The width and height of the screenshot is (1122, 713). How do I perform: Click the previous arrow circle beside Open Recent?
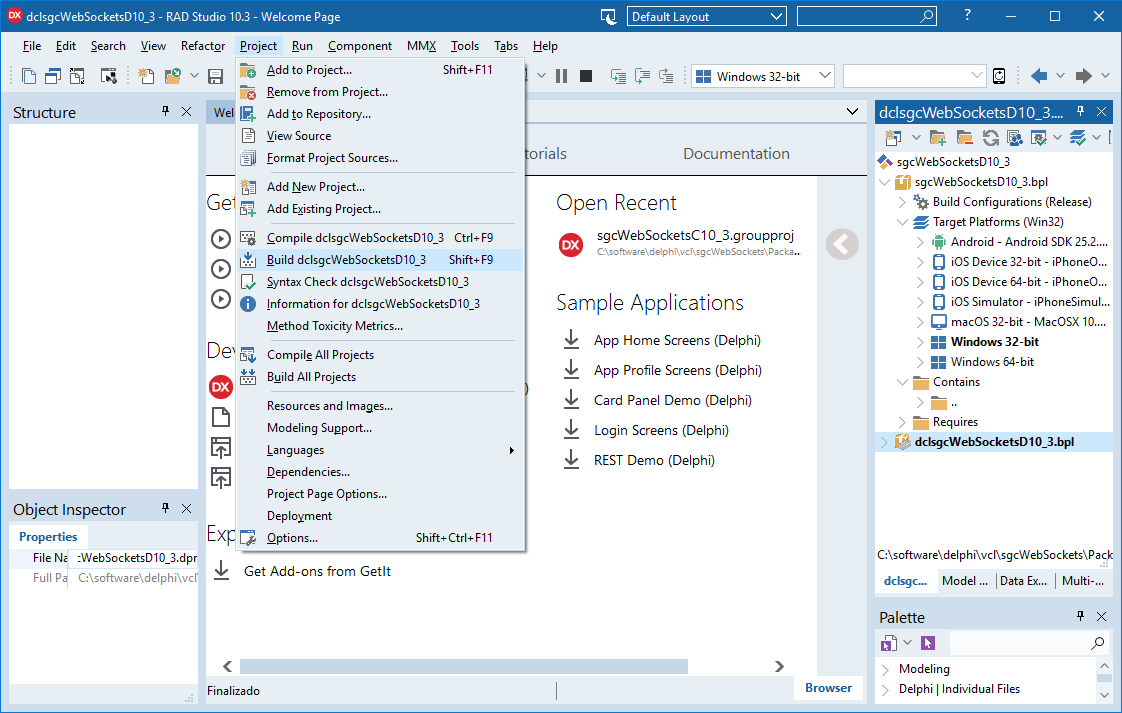(842, 244)
